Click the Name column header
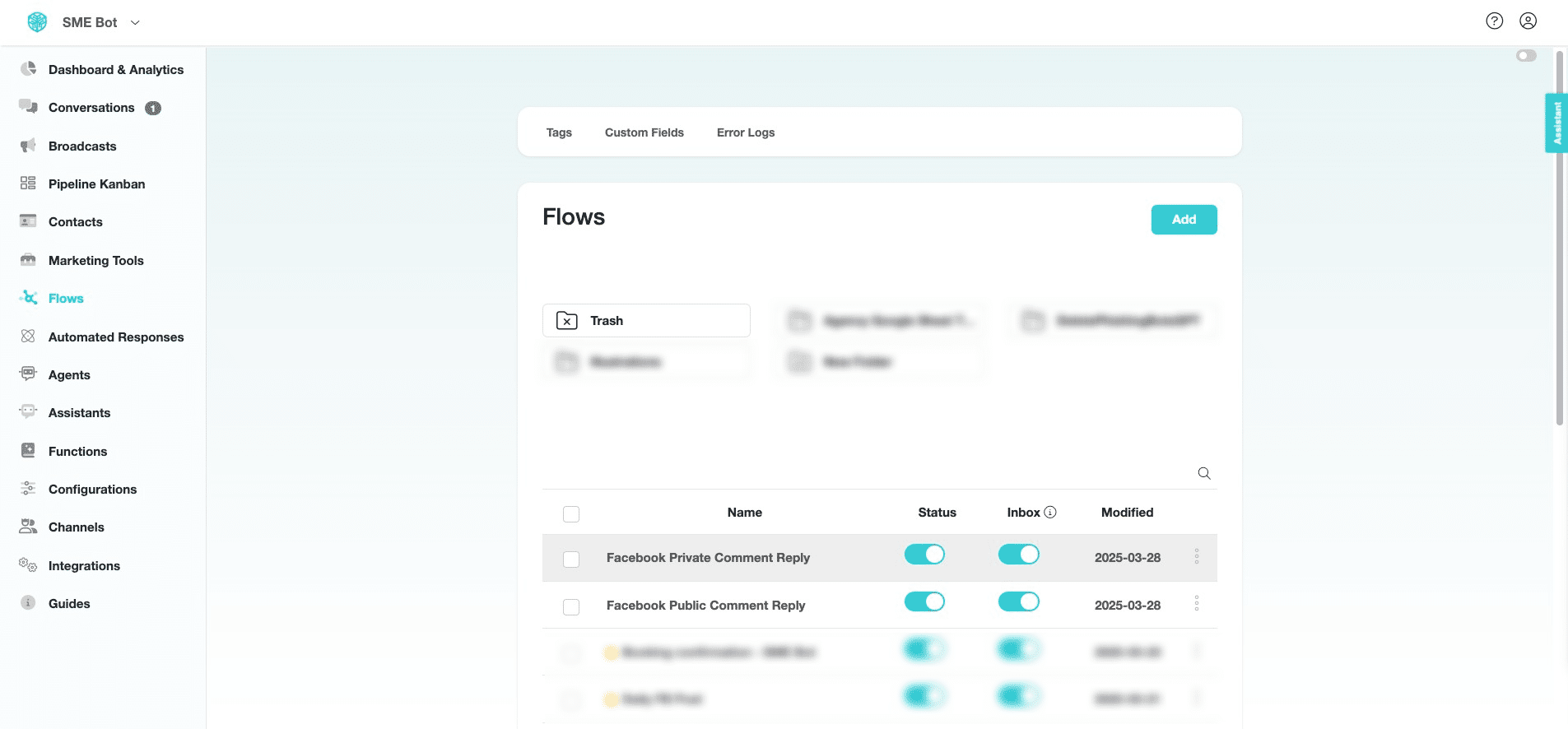Viewport: 1568px width, 729px height. 745,513
